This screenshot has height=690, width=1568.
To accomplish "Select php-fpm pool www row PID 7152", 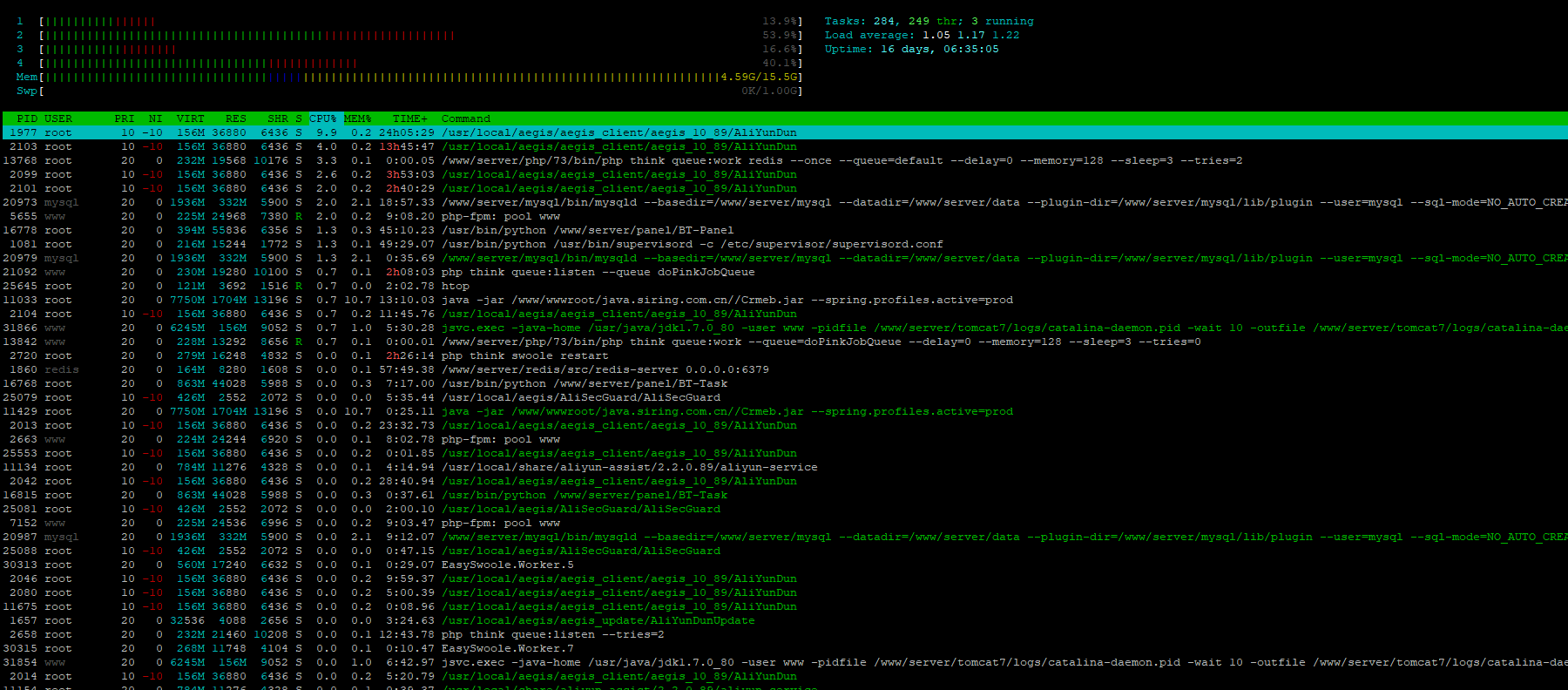I will 784,523.
